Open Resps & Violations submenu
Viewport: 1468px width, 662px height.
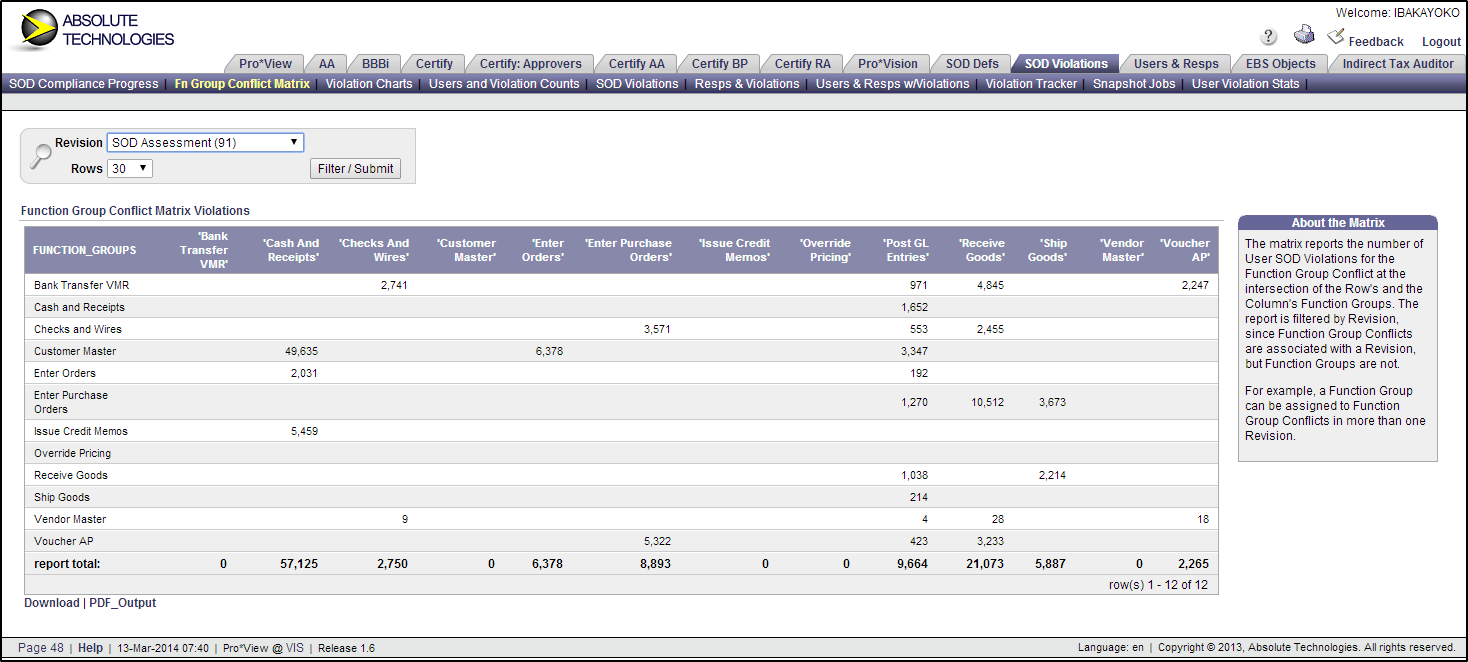747,84
